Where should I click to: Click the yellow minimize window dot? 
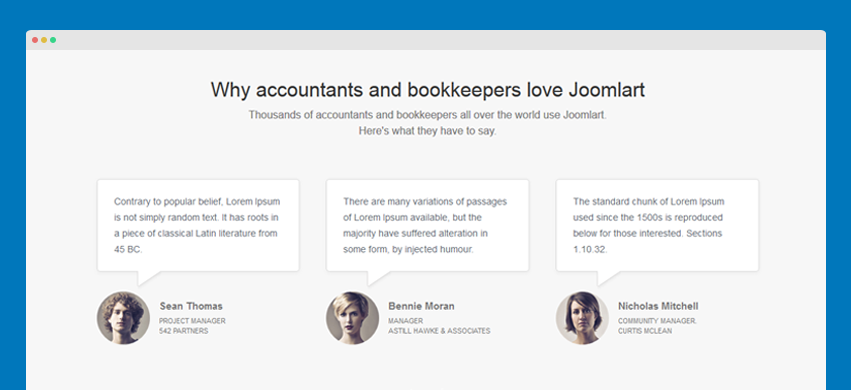[44, 40]
